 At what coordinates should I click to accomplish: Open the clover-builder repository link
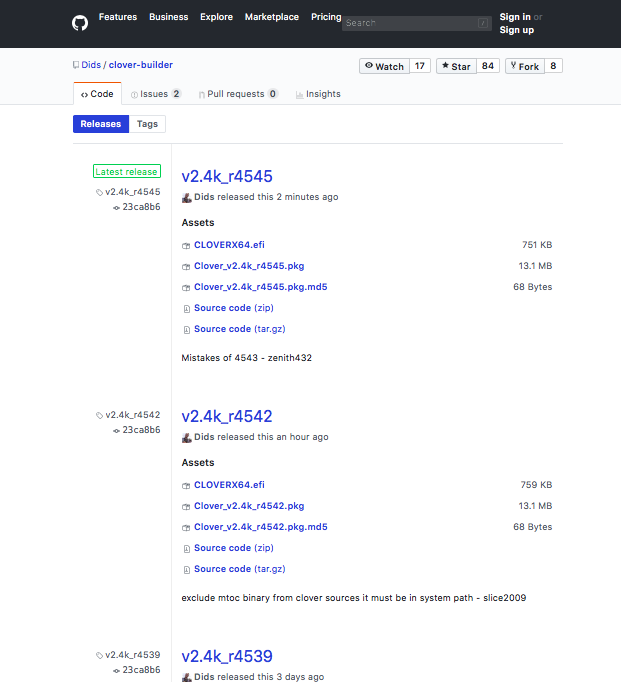coord(140,65)
